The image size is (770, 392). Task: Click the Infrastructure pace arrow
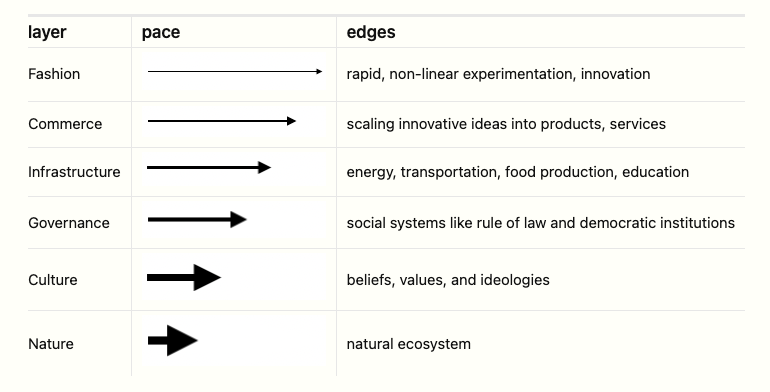pos(209,168)
